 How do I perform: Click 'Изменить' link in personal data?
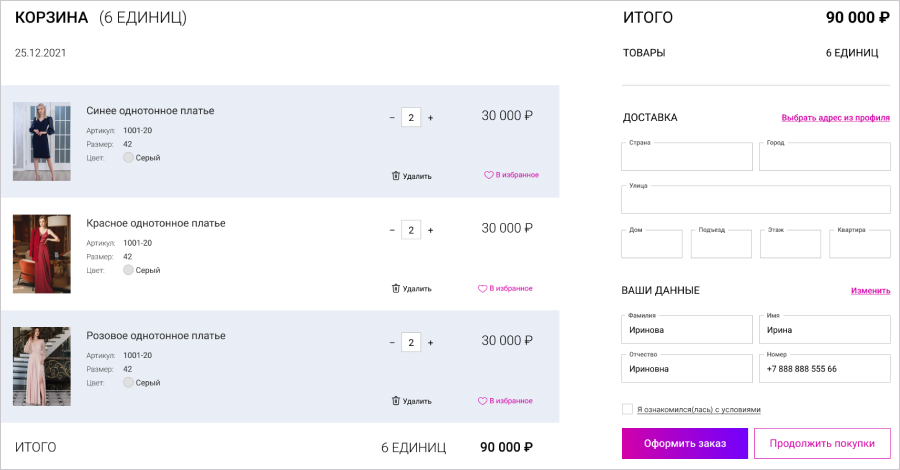point(870,291)
